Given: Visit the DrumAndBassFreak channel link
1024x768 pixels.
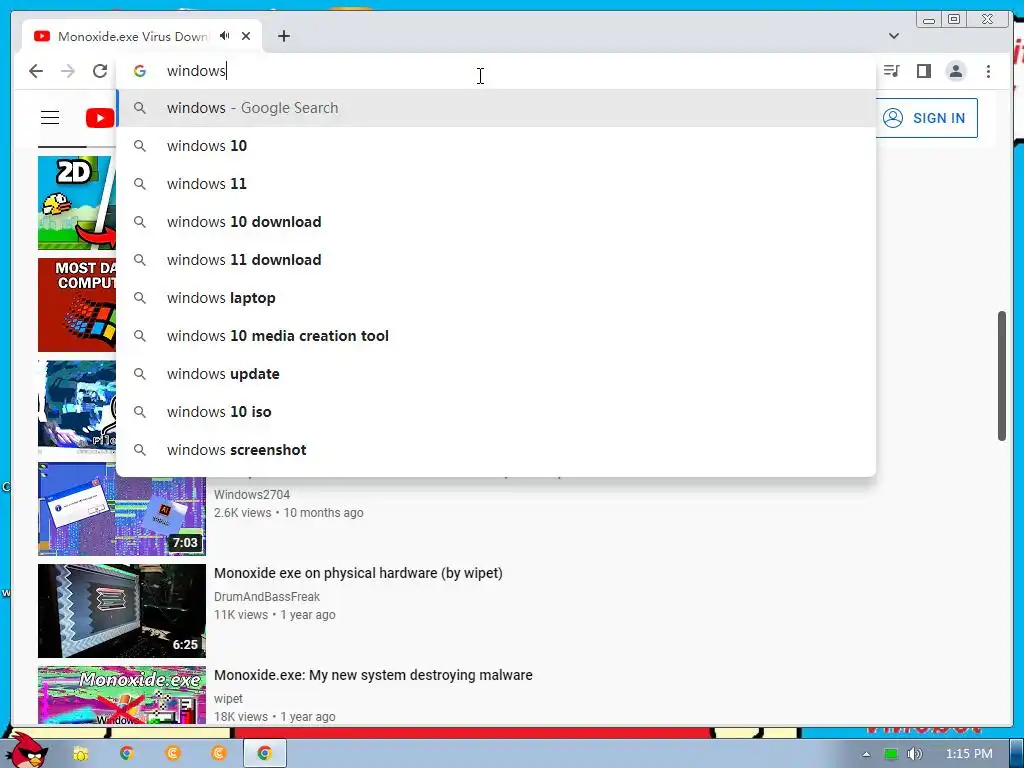Looking at the screenshot, I should pos(267,596).
